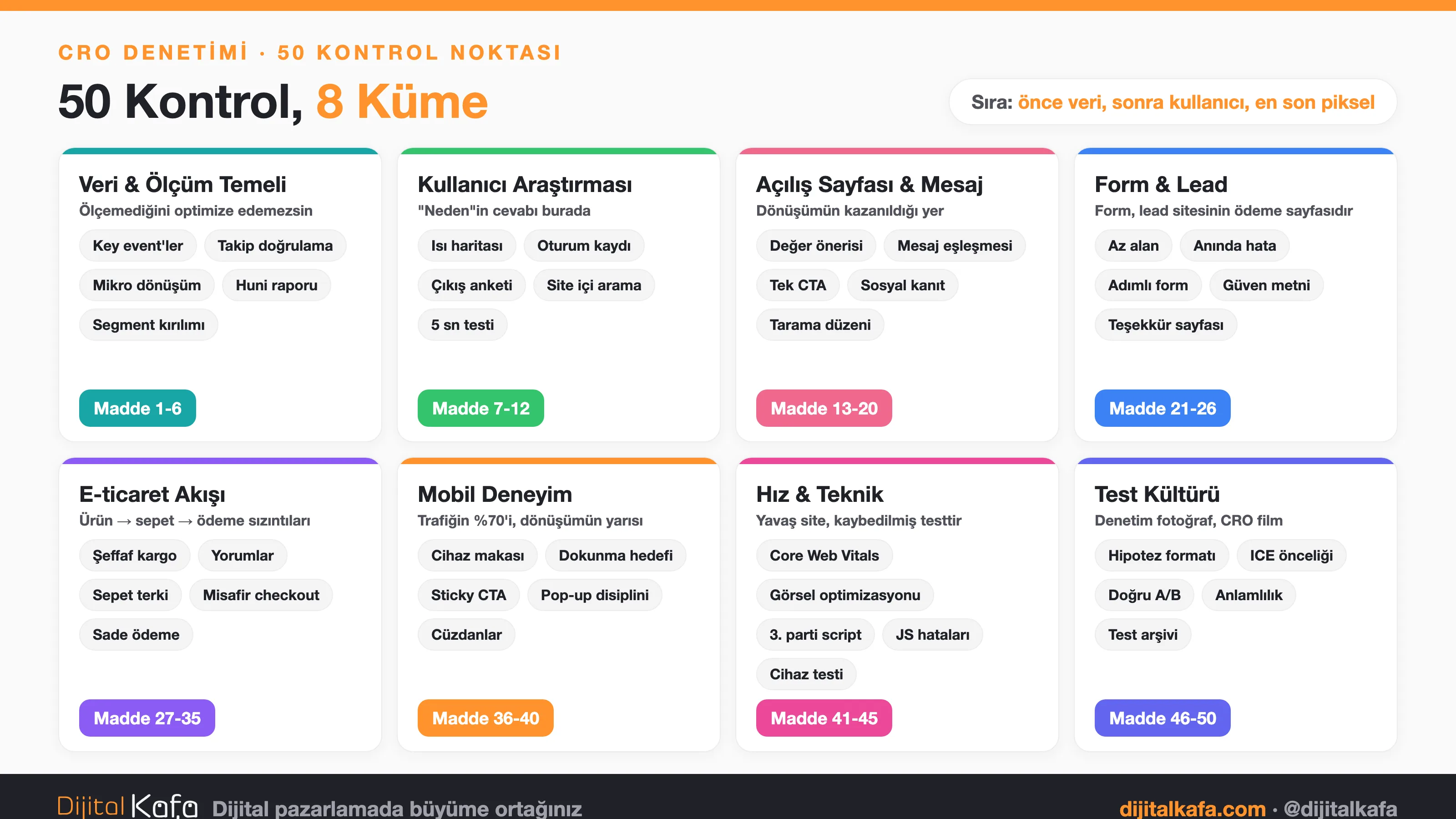Click the Madde 13-20 badge
1456x819 pixels.
(824, 408)
